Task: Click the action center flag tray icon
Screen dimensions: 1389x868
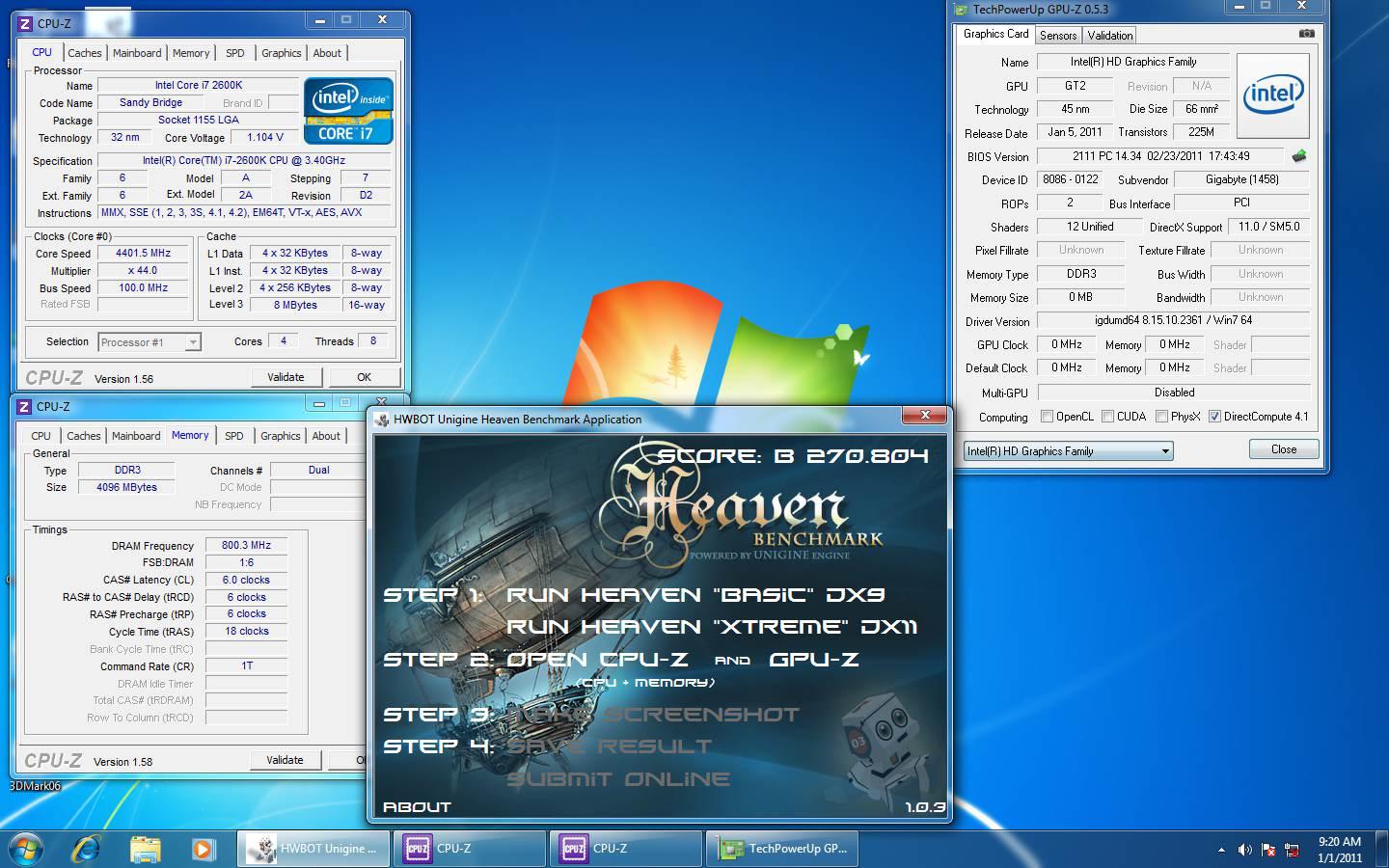Action: pos(1270,850)
